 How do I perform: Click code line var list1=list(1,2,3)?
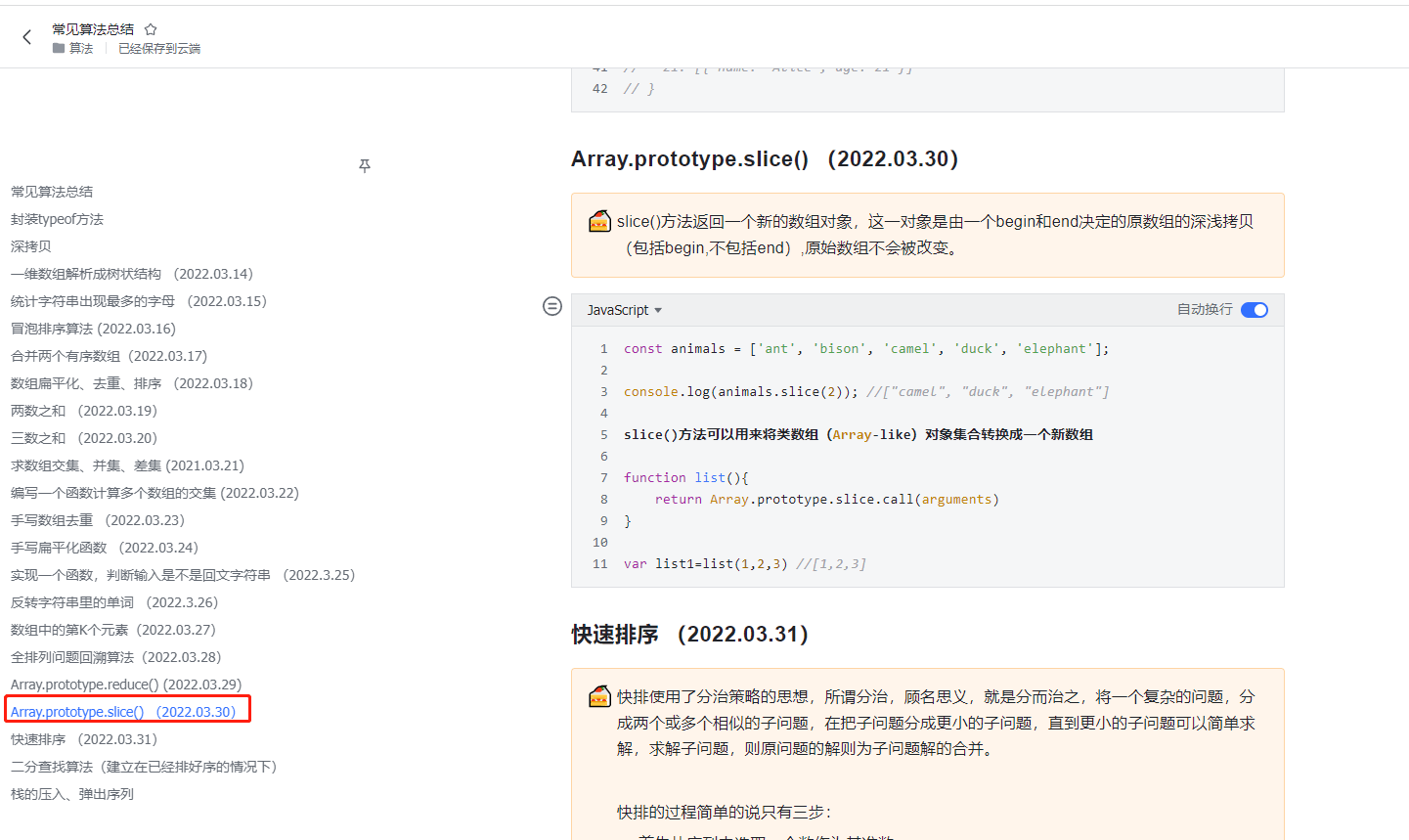(x=745, y=563)
